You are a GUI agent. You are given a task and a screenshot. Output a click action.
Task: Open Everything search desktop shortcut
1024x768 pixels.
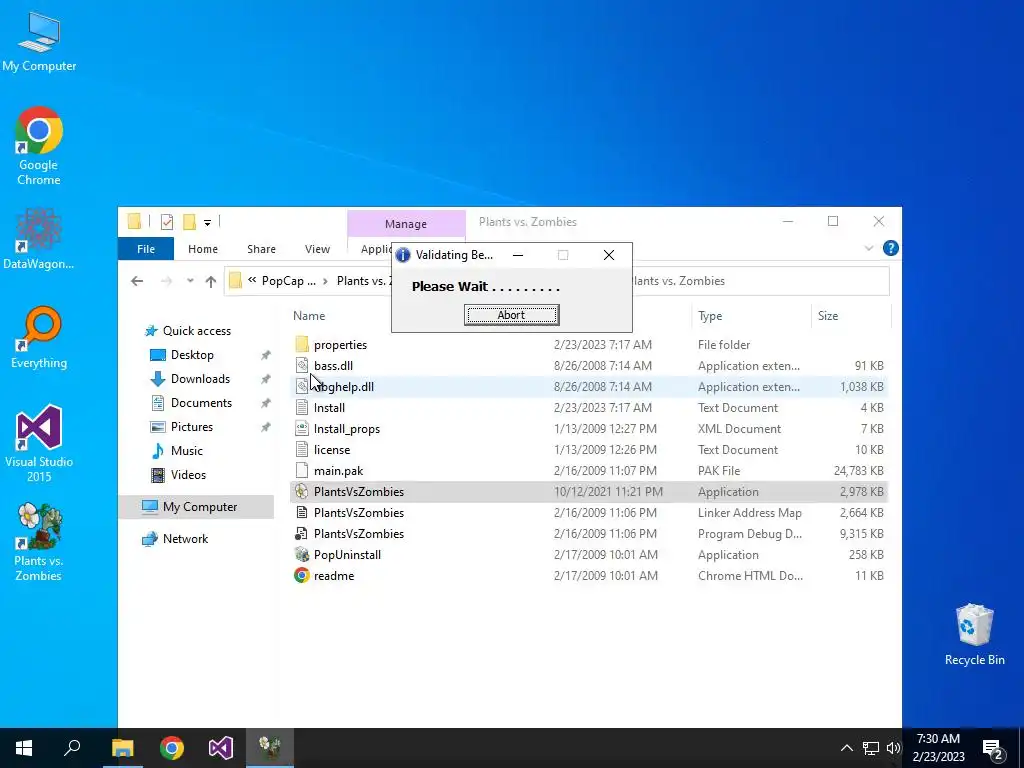click(39, 338)
